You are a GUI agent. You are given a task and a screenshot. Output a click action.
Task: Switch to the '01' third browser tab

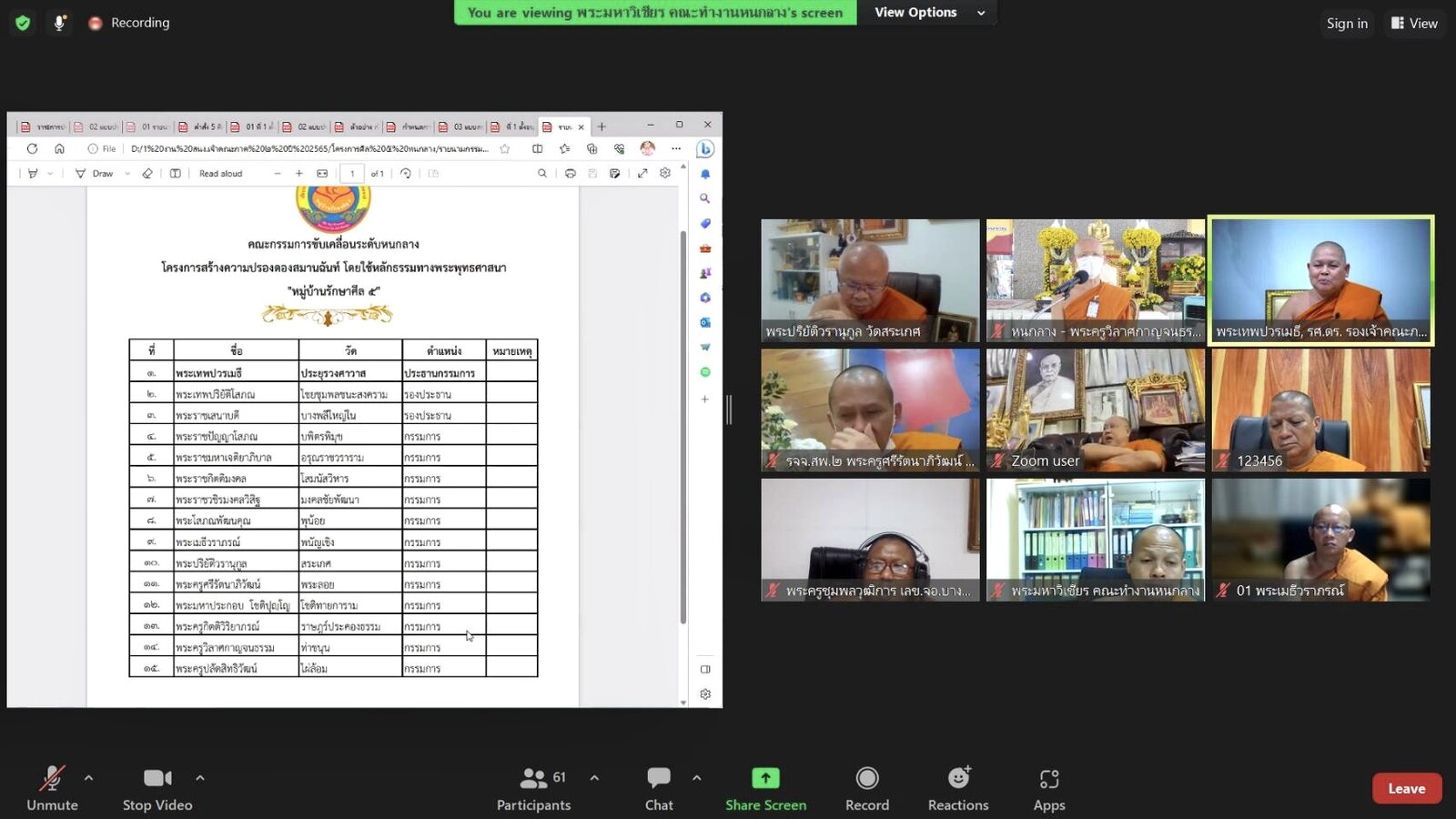coord(147,126)
